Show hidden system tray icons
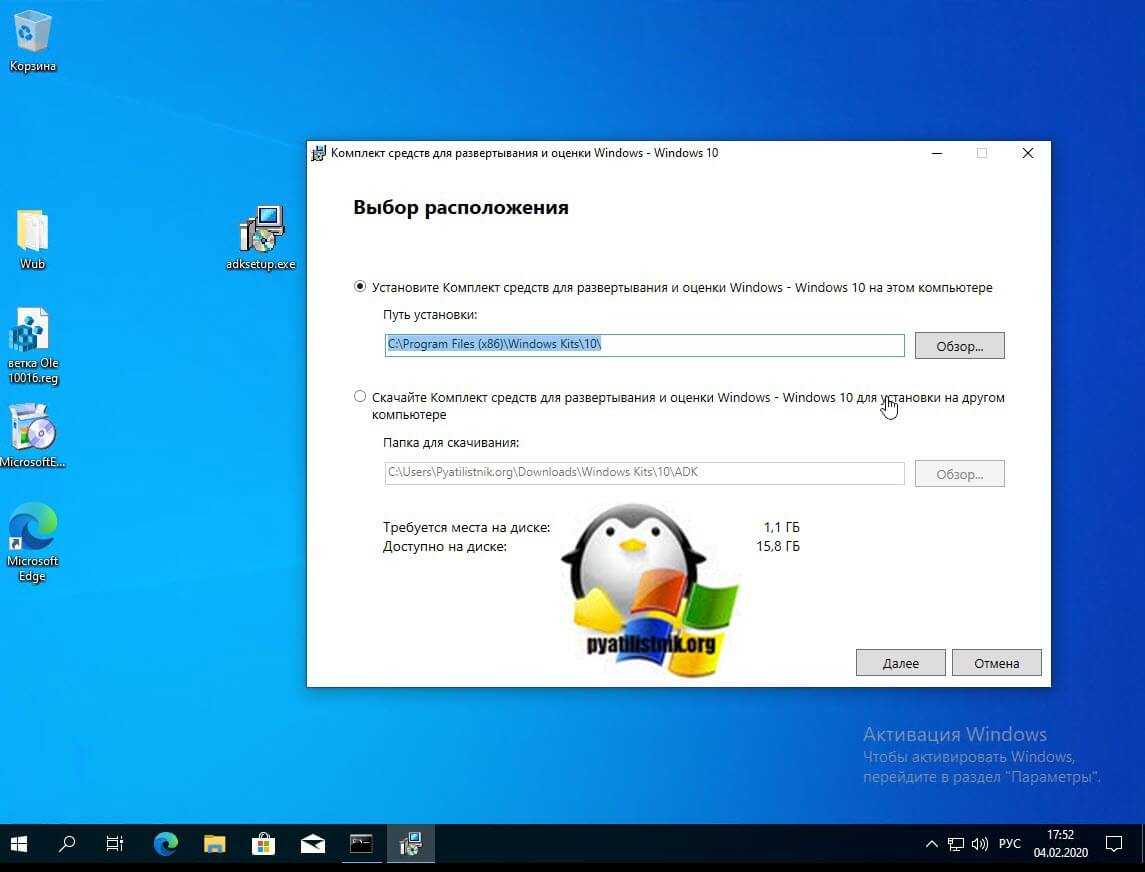Screen dimensions: 1145x872 931,845
